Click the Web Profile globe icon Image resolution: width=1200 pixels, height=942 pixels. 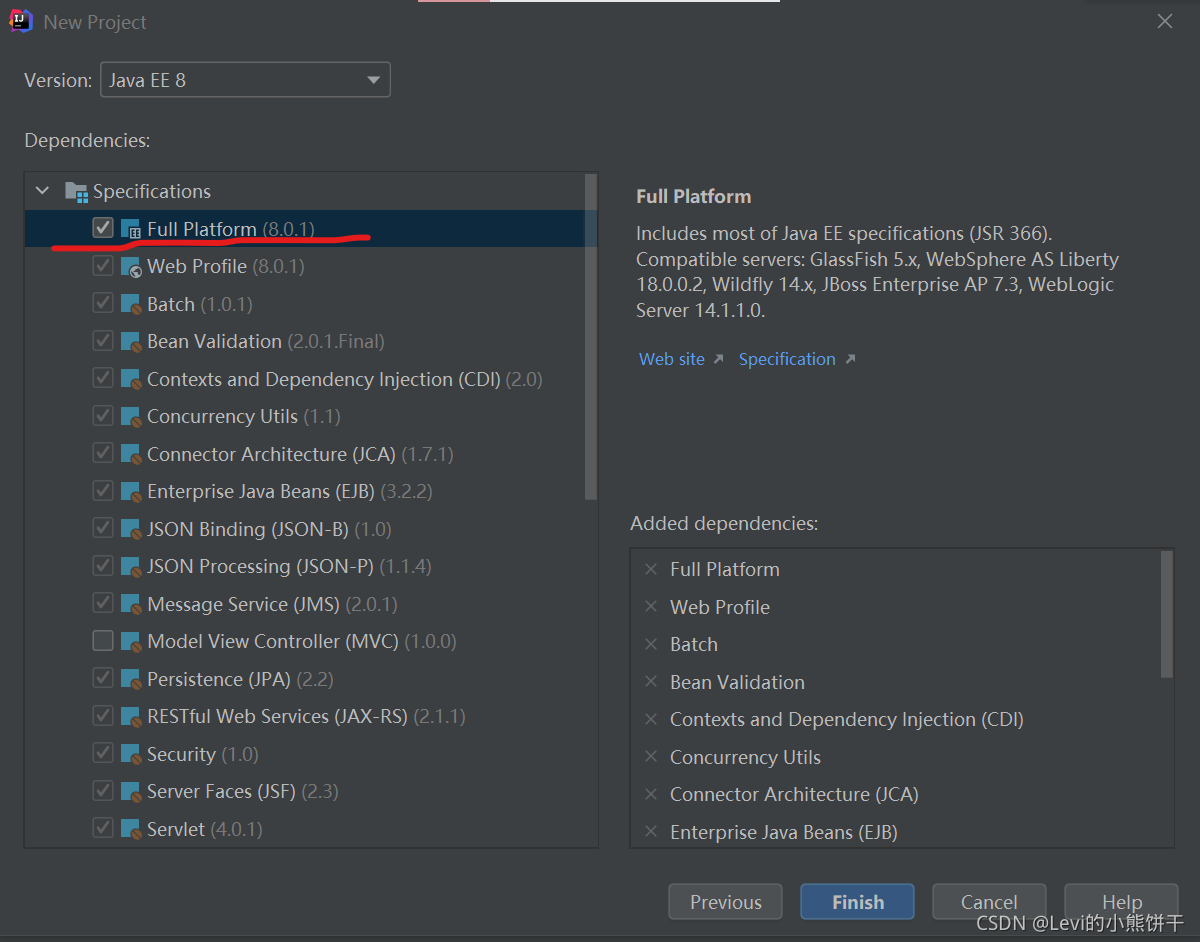[x=131, y=267]
